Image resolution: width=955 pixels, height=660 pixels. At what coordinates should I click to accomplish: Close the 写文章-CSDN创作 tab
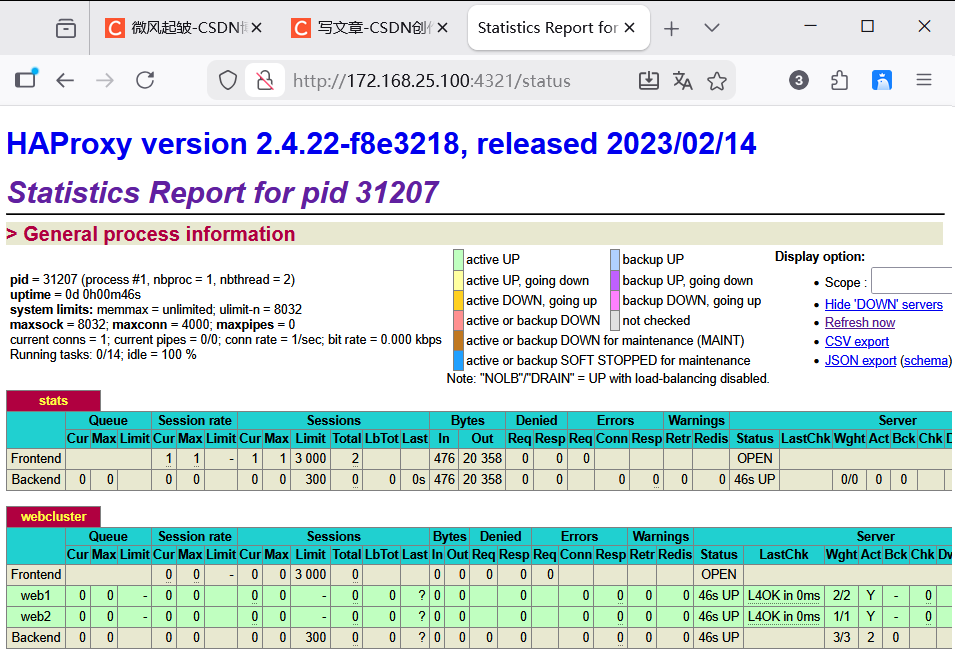coord(443,28)
